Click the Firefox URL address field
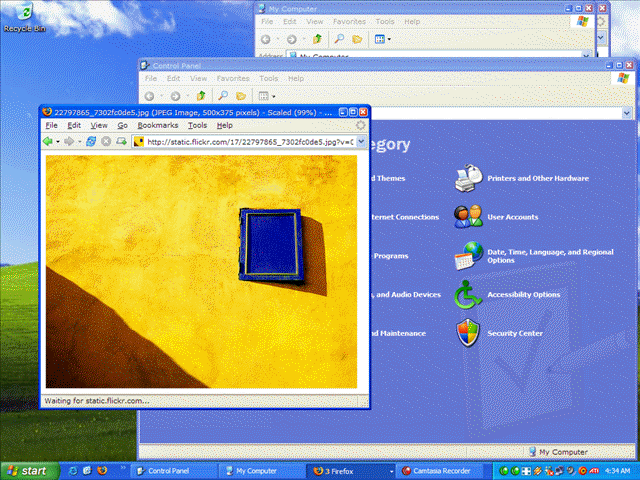 [250, 142]
